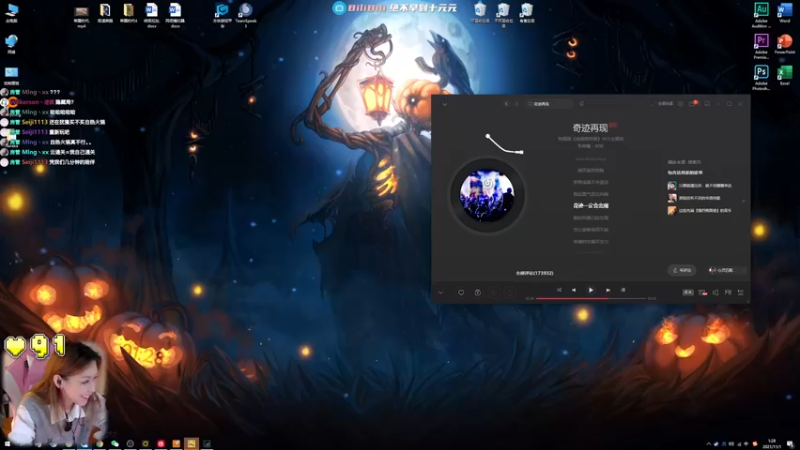Screen dimensions: 800x450
Task: Mute the volume speaker icon
Action: pos(715,292)
